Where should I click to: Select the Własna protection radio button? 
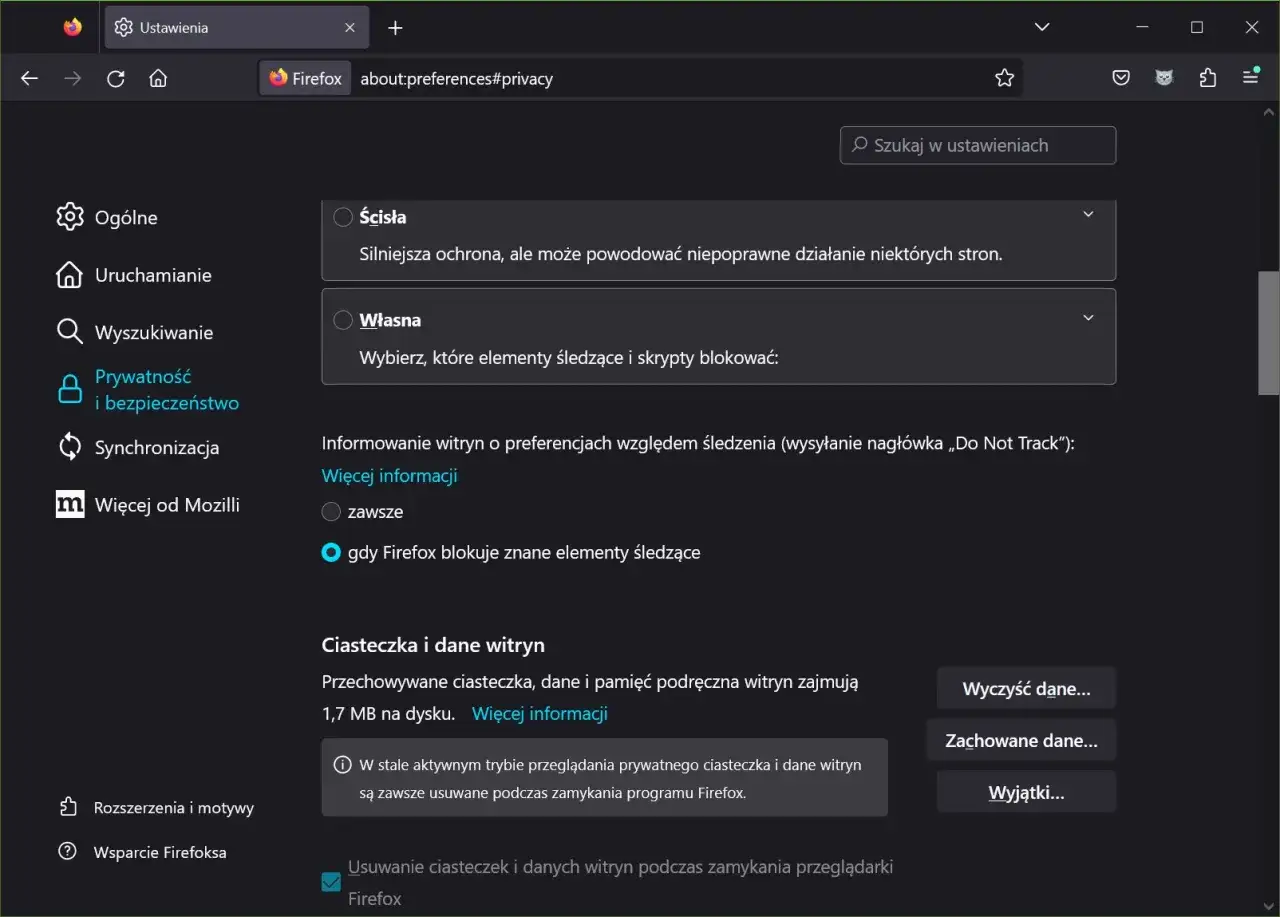tap(343, 320)
